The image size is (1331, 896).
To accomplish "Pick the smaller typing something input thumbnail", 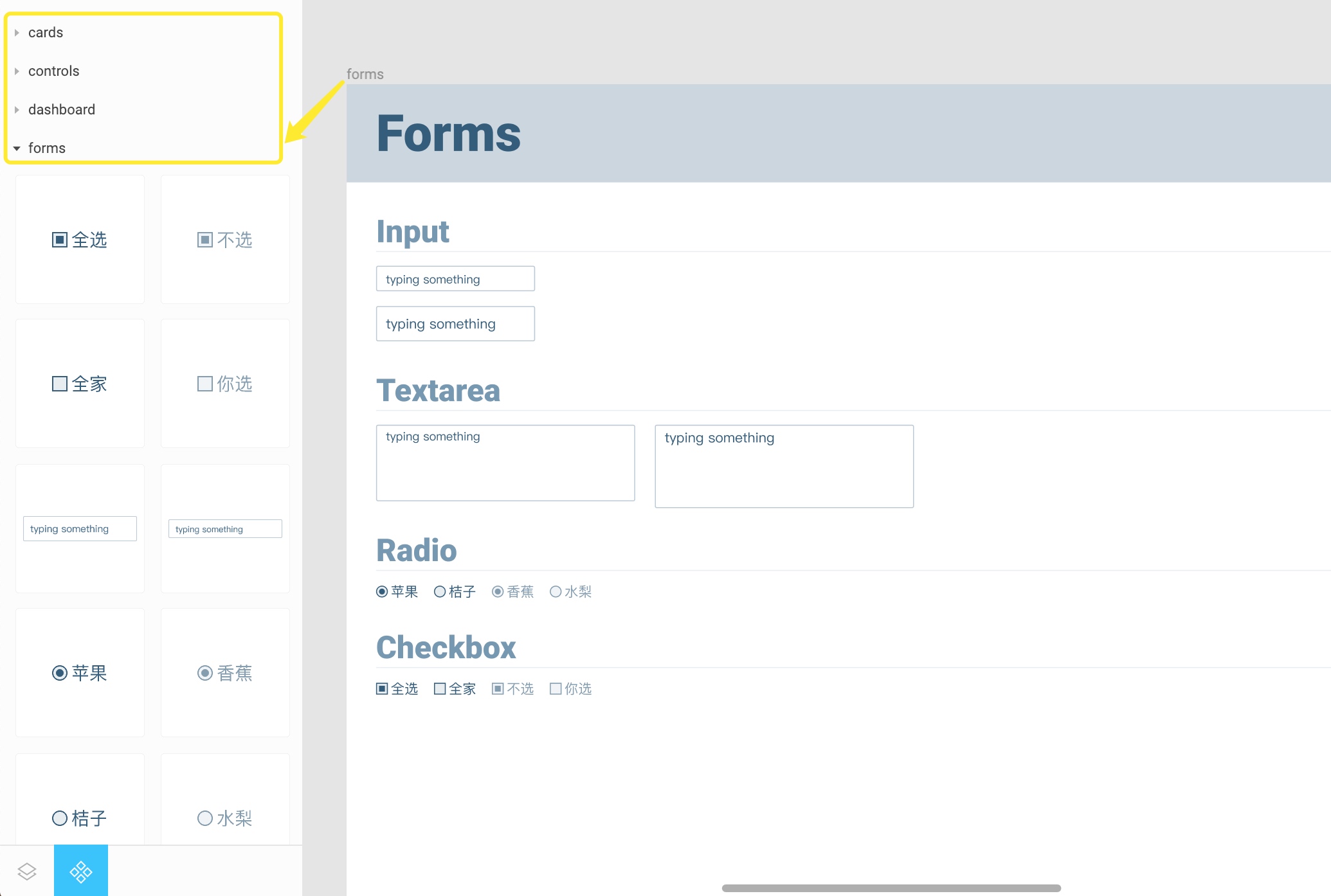I will click(225, 528).
